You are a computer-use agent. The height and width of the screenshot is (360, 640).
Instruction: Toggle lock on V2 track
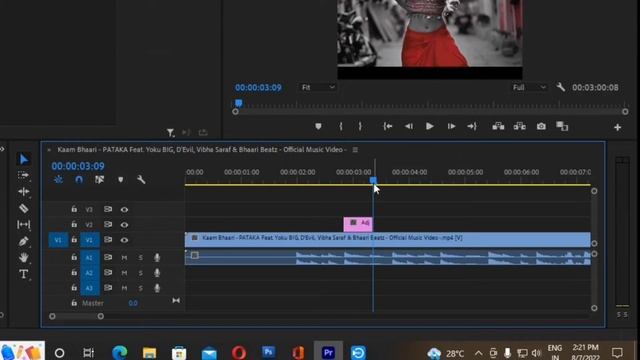coord(74,224)
